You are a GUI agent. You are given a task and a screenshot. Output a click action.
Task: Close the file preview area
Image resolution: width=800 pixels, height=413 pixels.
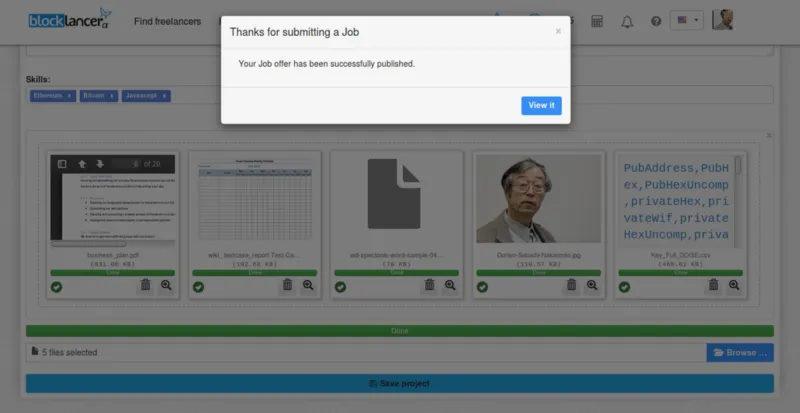(769, 135)
